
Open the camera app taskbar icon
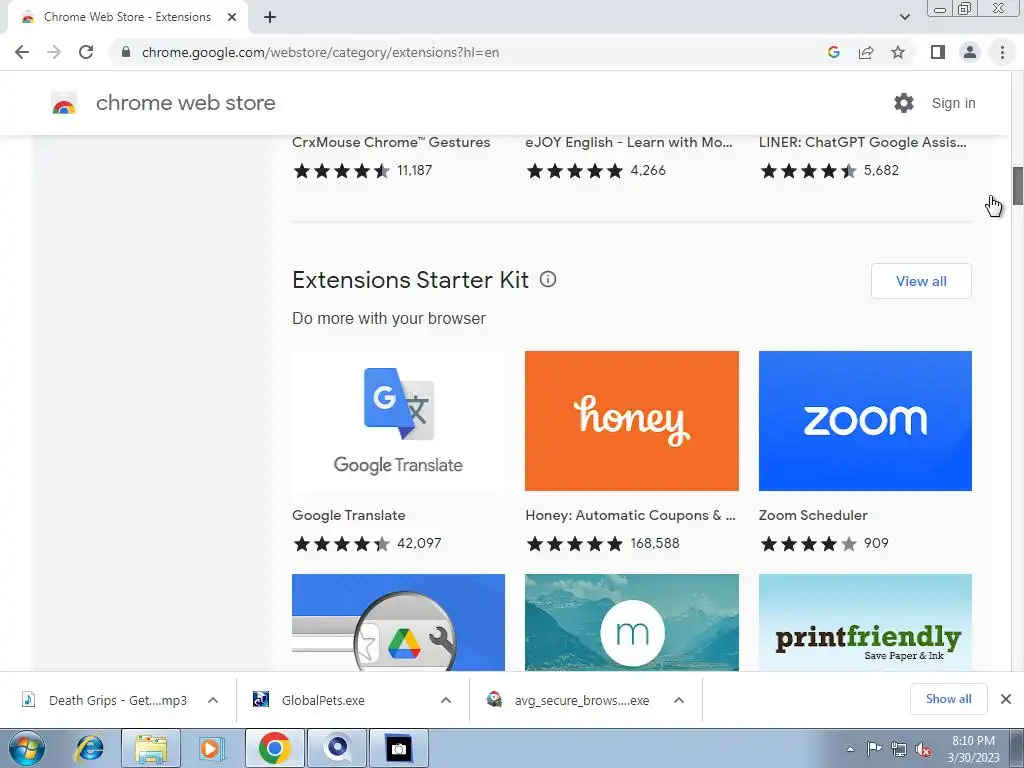399,748
